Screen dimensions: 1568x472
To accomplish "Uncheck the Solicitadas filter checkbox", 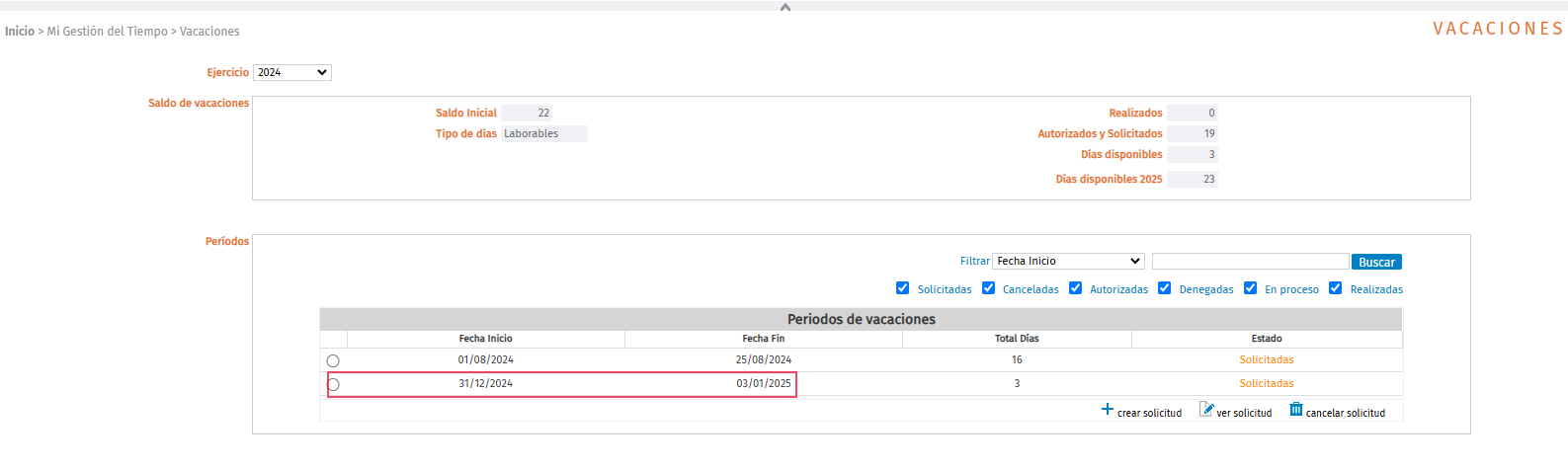I will coord(902,288).
